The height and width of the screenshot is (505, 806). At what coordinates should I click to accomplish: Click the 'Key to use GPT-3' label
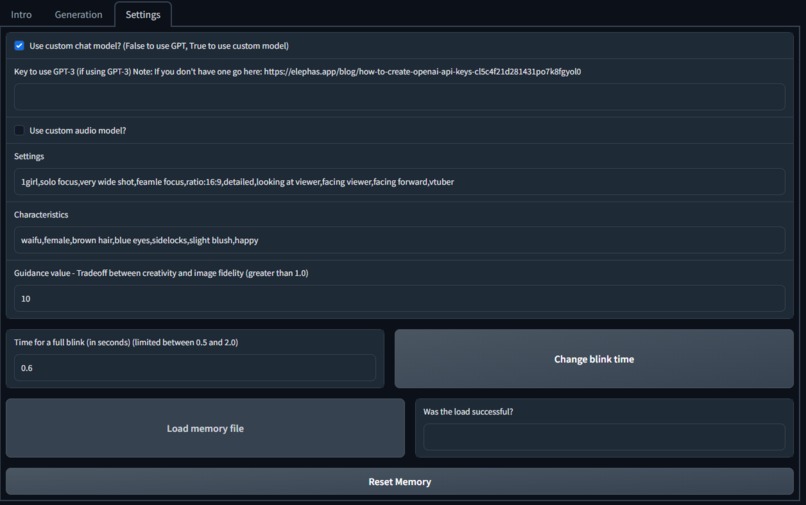(297, 71)
